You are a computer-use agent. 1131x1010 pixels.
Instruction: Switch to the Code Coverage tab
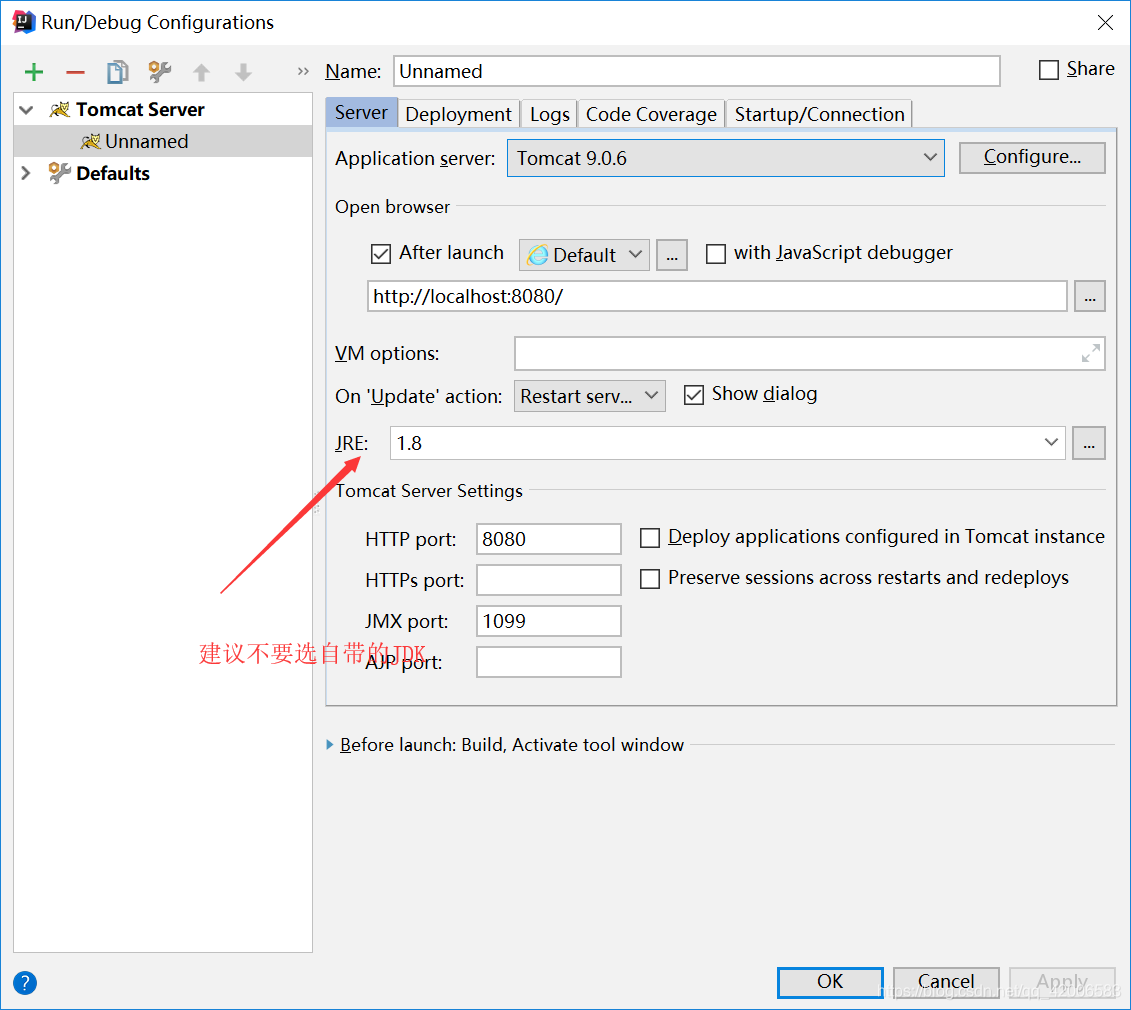(x=651, y=114)
